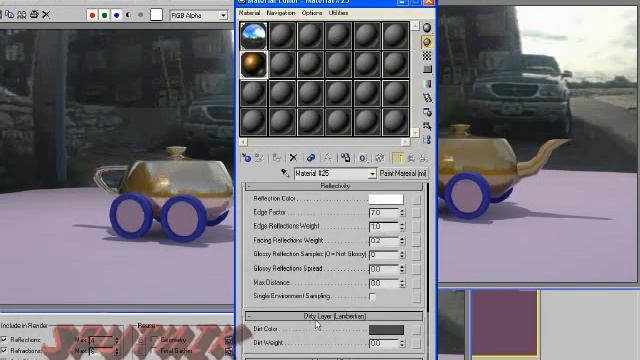Toggle checkered Background icon
Screen dimensions: 640x360
pos(427,56)
